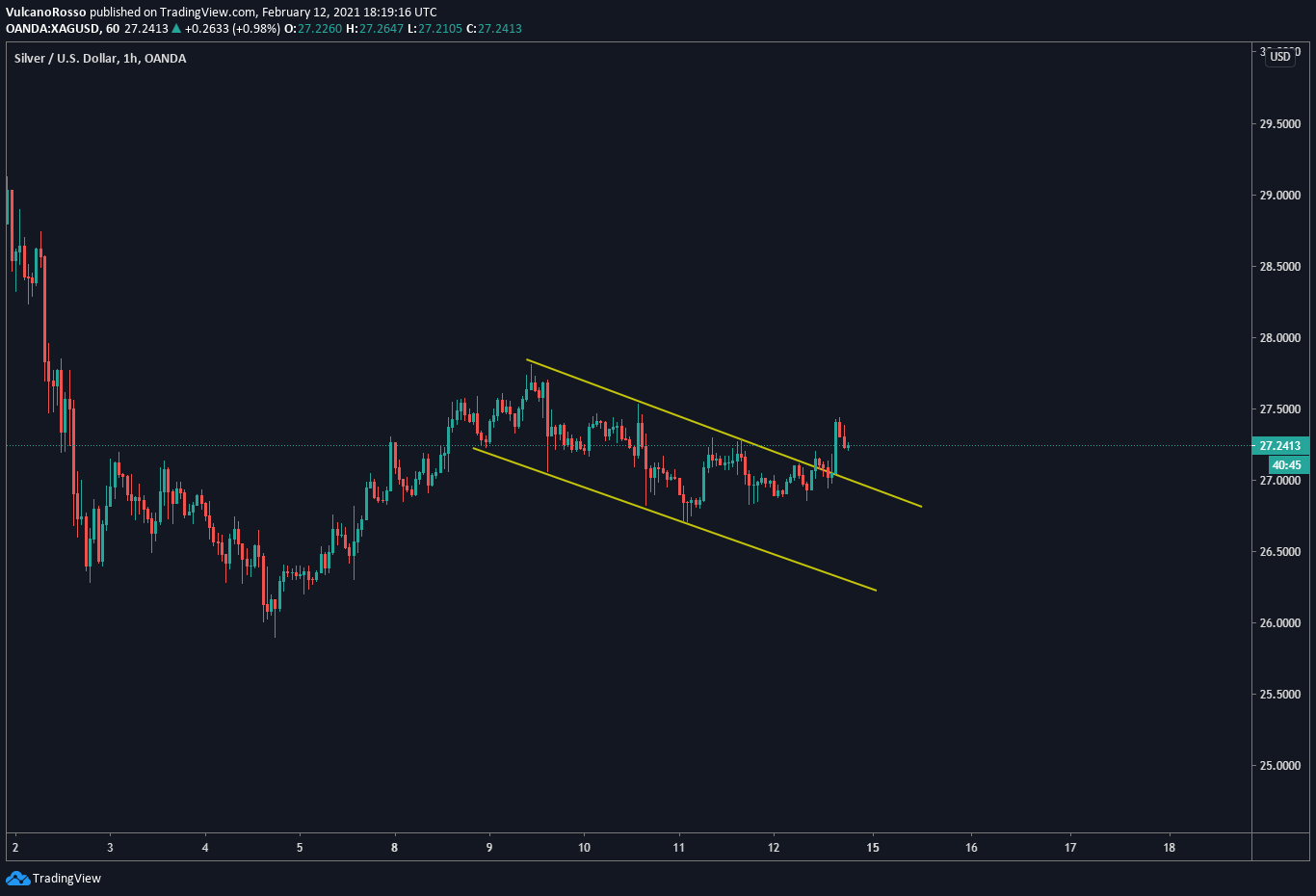Click the countdown timer label 40:45

point(1286,465)
